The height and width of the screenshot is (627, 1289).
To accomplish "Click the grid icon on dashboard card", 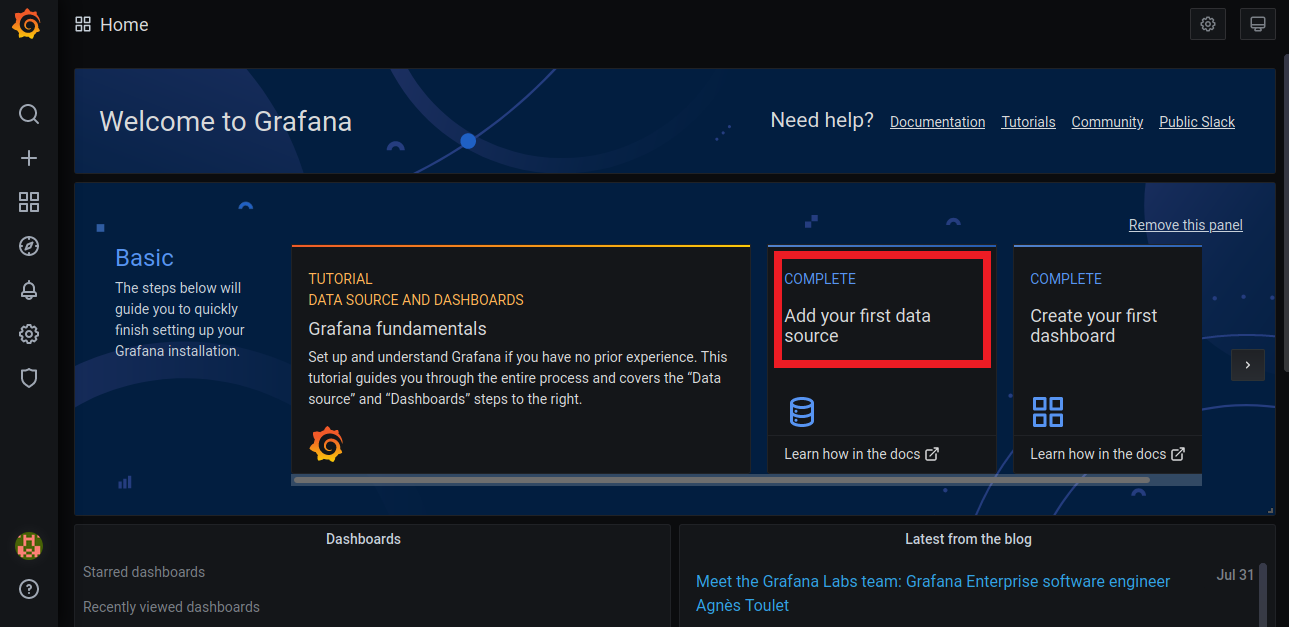I will [x=1048, y=412].
